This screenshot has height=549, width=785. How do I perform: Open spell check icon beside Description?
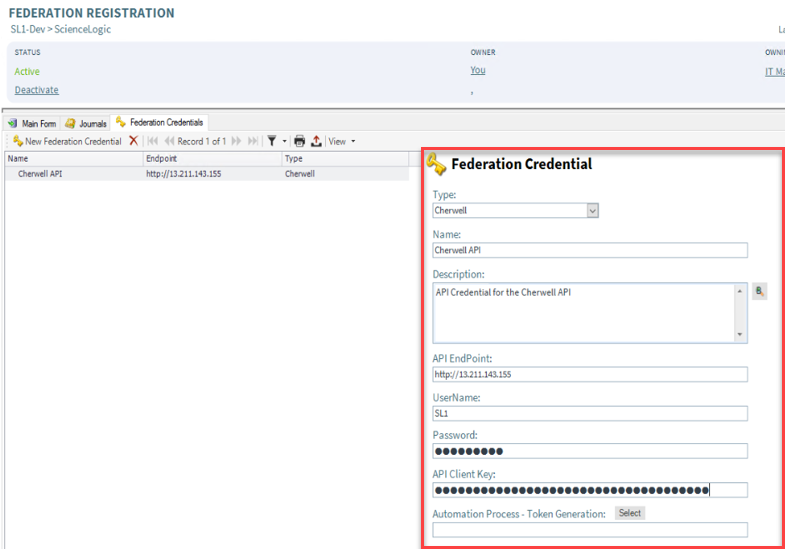[759, 291]
